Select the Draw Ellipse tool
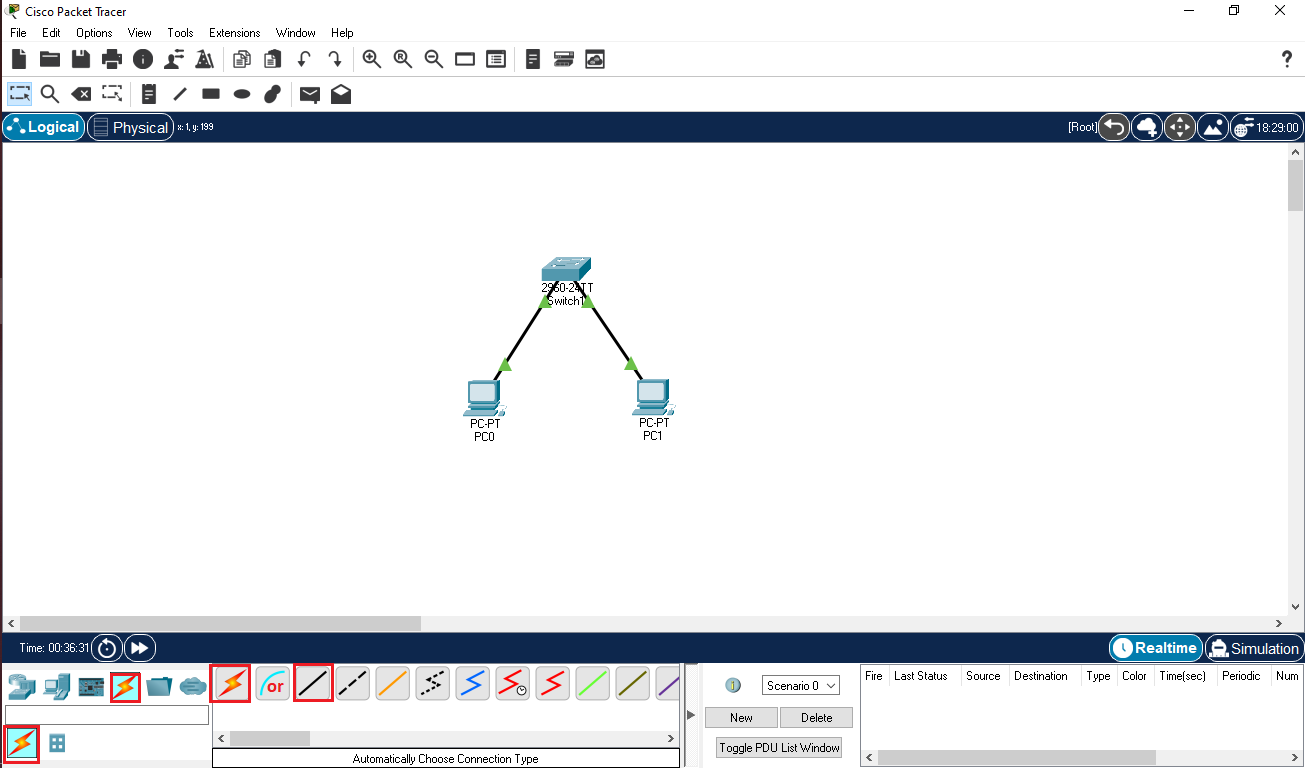Viewport: 1305px width, 768px height. [x=242, y=94]
